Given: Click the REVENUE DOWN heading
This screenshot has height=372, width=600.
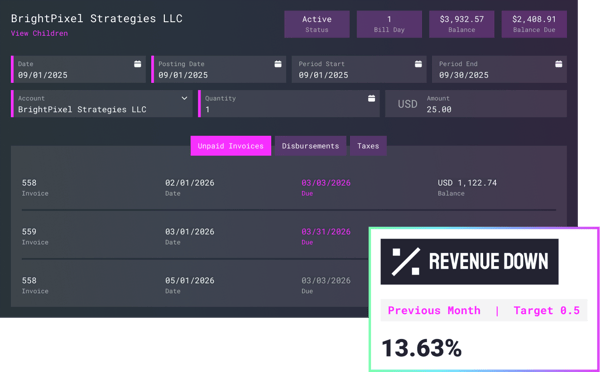Looking at the screenshot, I should pyautogui.click(x=489, y=262).
